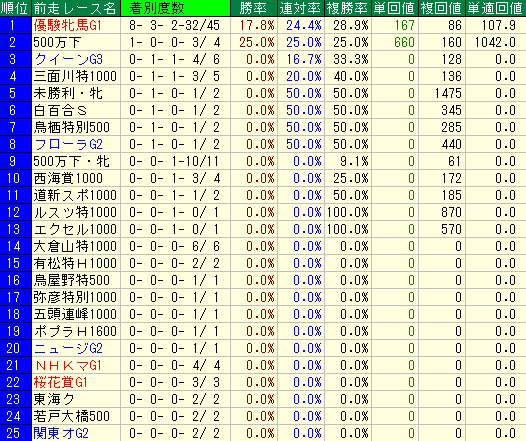Click the 順位 column header
Viewport: 526px width, 441px height.
pos(15,8)
